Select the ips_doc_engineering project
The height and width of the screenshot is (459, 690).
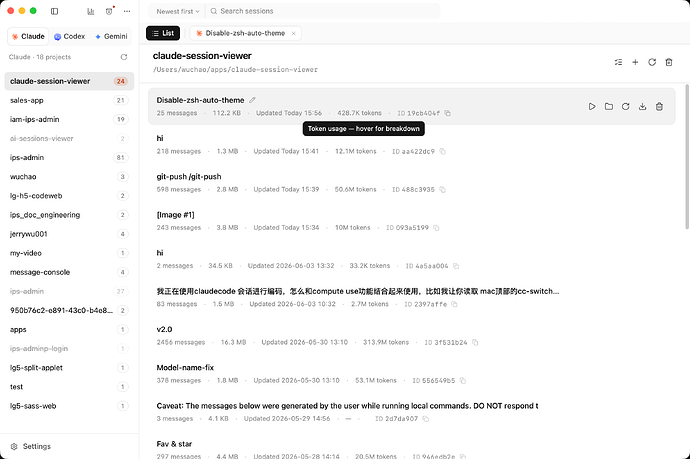(69, 215)
